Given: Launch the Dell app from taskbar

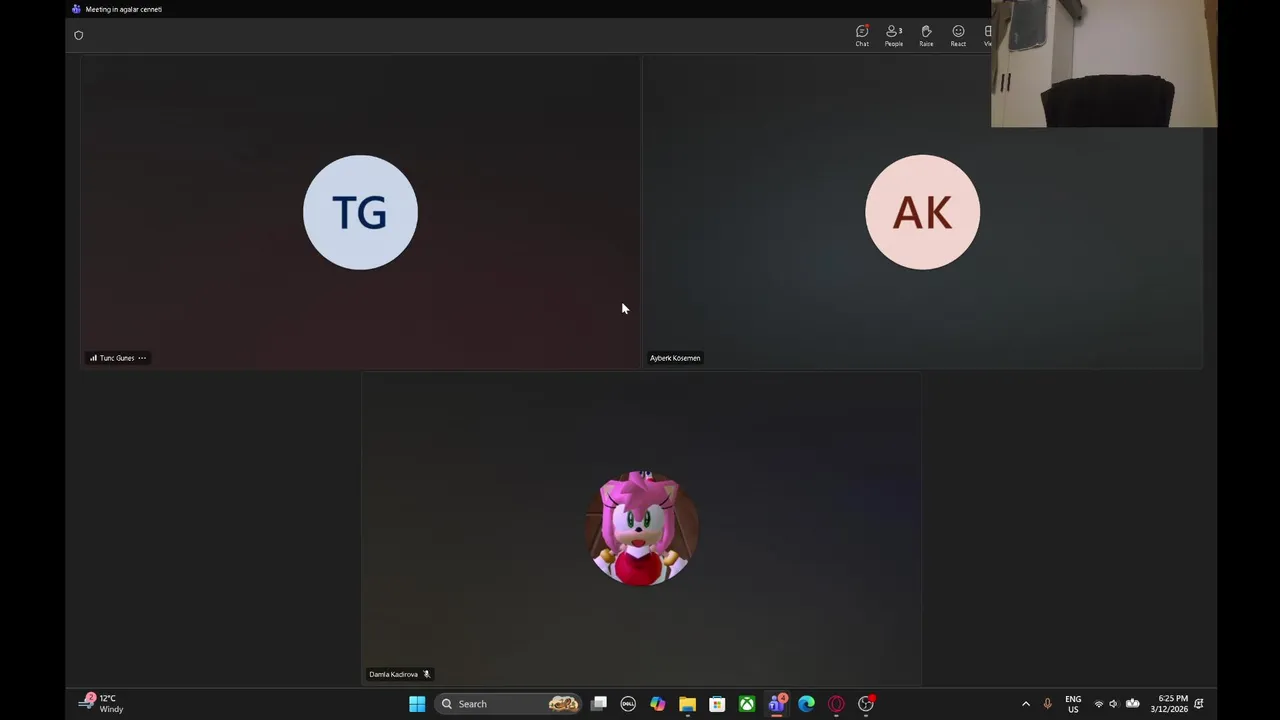Looking at the screenshot, I should coord(628,704).
